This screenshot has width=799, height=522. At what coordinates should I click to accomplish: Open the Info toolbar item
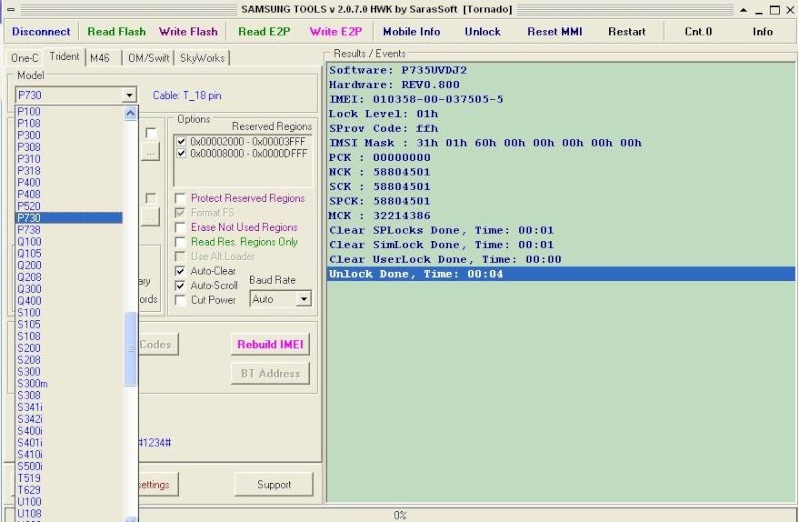click(762, 32)
